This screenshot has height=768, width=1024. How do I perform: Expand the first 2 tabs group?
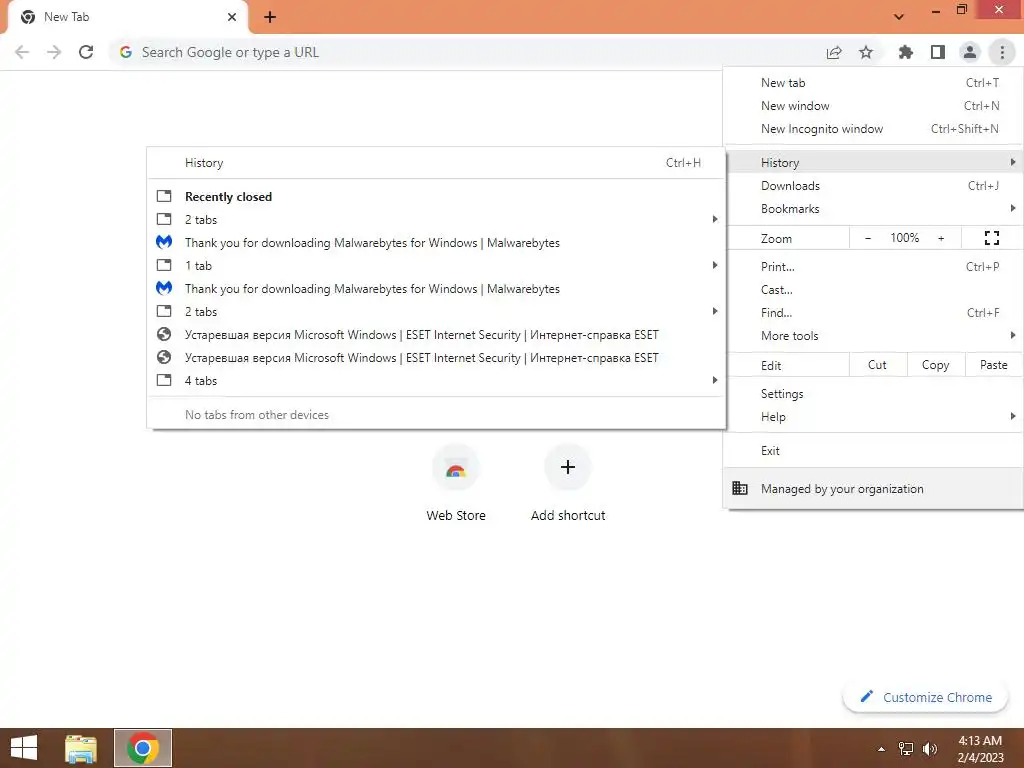(x=436, y=219)
